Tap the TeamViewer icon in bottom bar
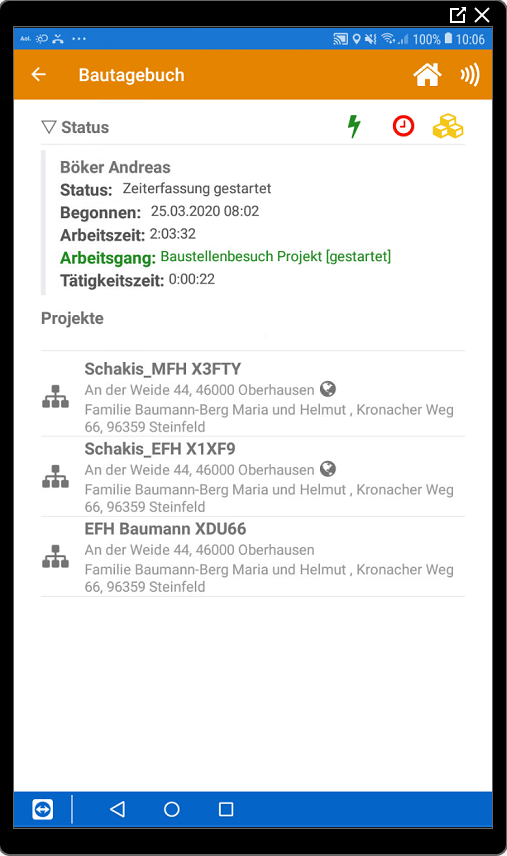 tap(43, 809)
